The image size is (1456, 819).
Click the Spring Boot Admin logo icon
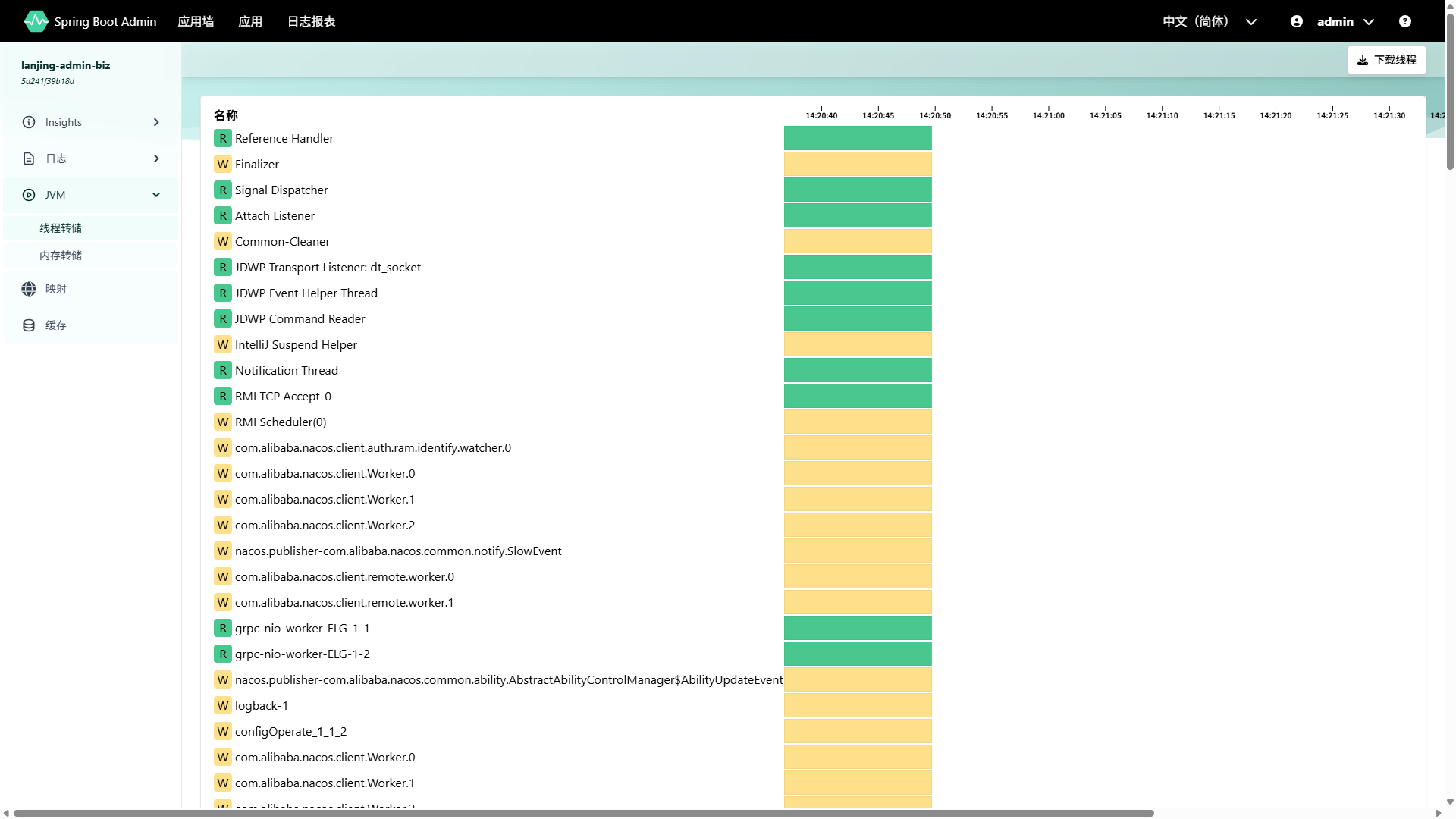tap(36, 21)
